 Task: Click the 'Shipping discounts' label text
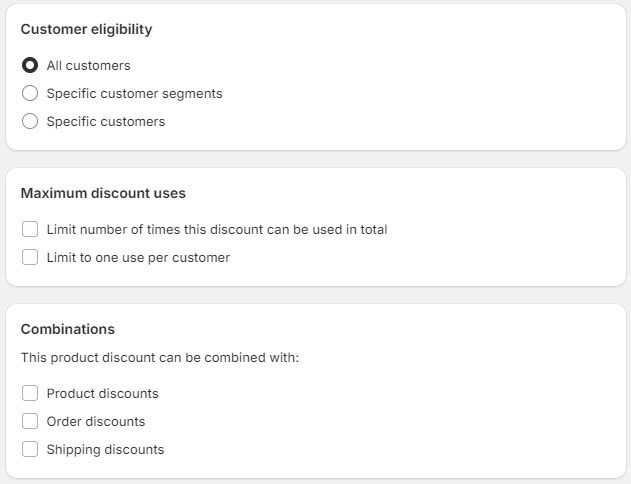(105, 450)
